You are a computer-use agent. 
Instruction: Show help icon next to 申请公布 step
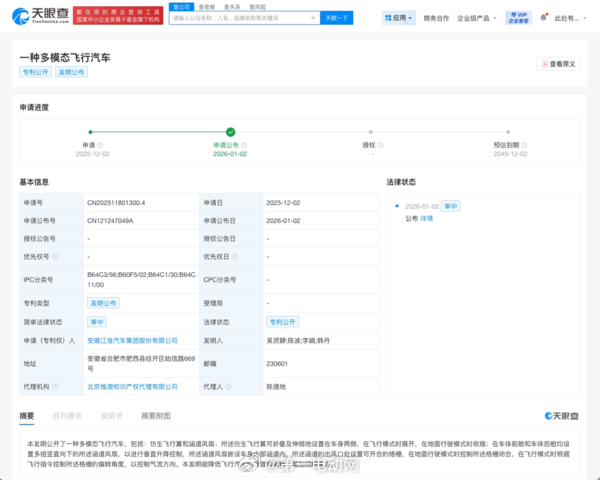[x=244, y=145]
